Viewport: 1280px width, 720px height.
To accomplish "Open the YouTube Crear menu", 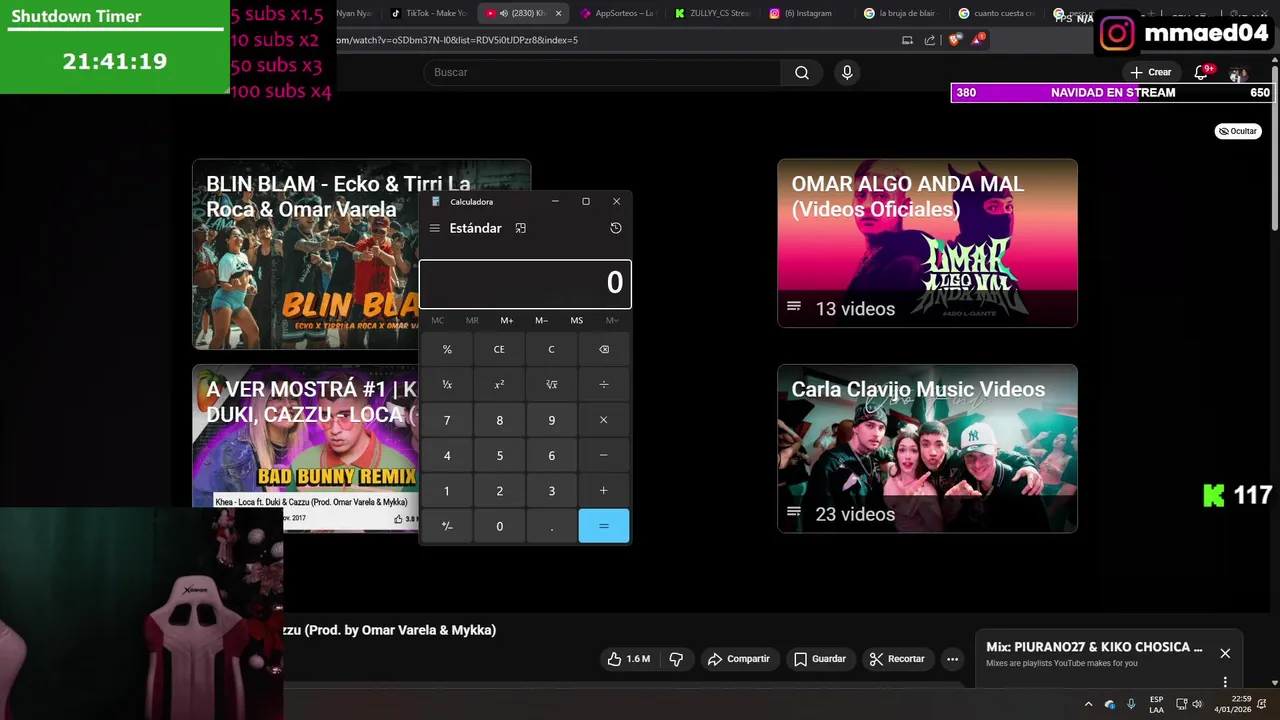I will [1150, 72].
